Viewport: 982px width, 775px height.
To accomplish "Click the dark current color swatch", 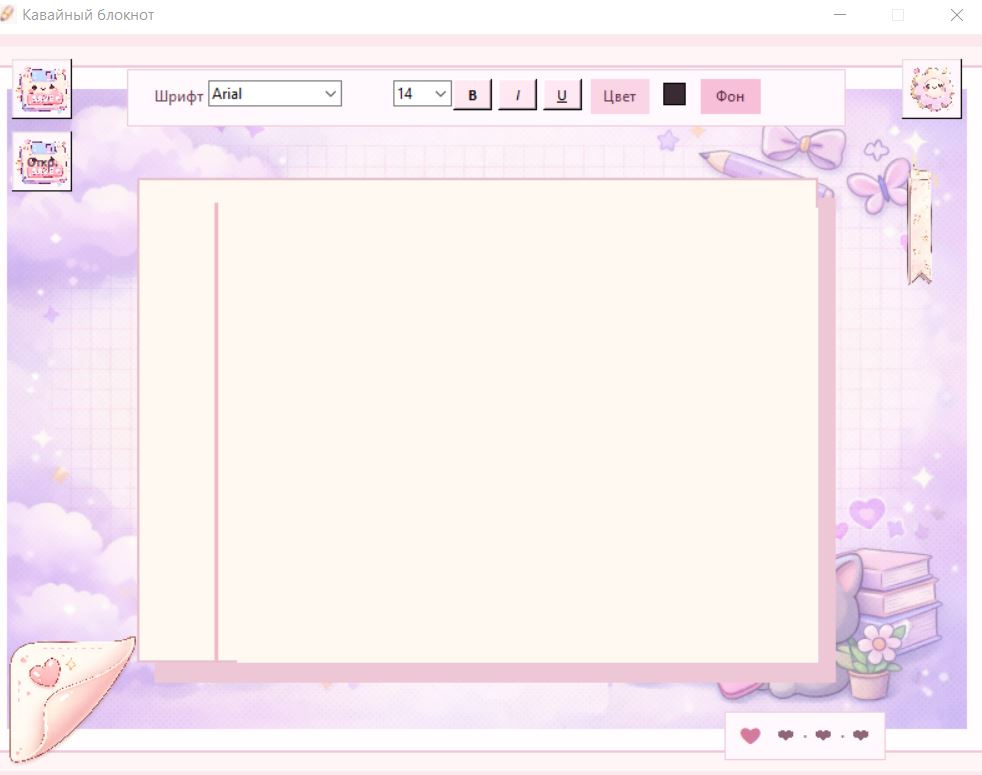I will 674,94.
